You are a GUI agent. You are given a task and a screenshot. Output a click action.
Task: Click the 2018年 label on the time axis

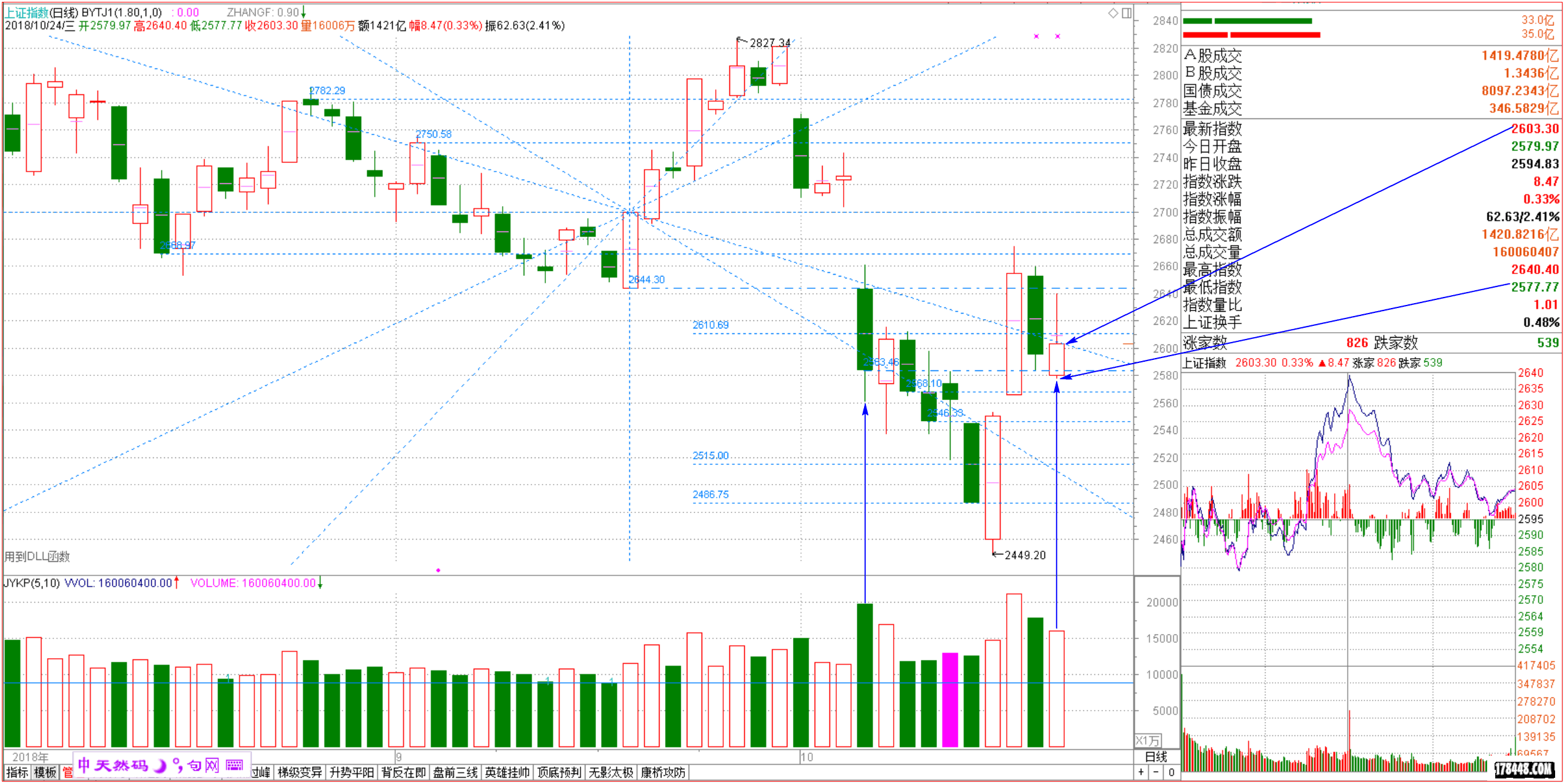[30, 757]
